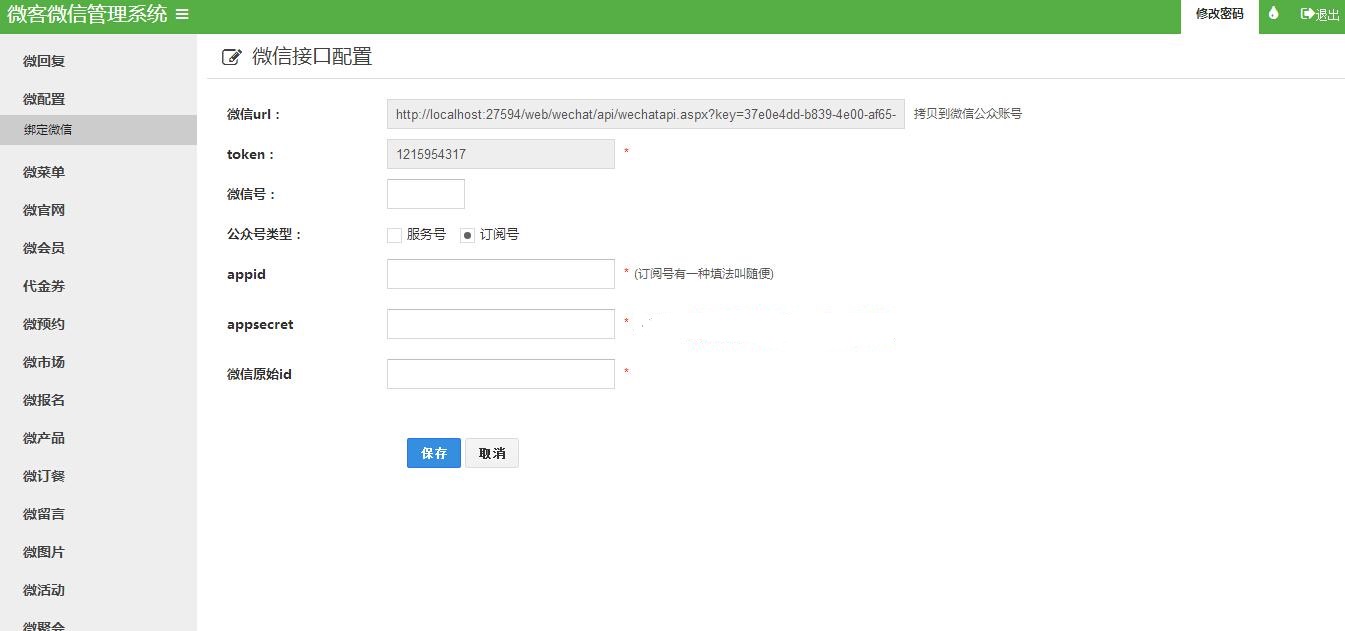Image resolution: width=1345 pixels, height=631 pixels.
Task: Enable the 服务号 checkbox
Action: 393,235
